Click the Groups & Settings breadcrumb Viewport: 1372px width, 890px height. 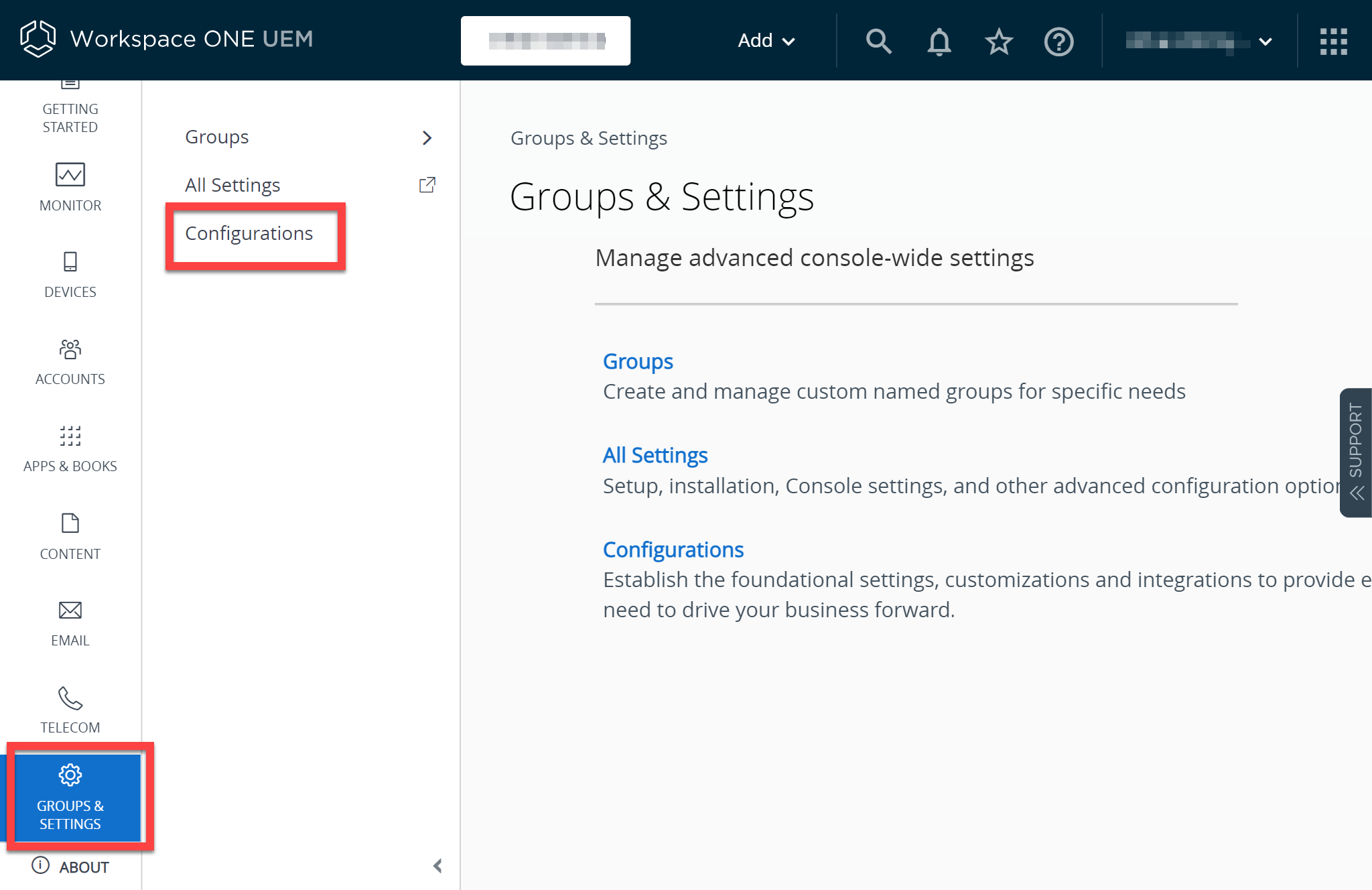pos(589,138)
